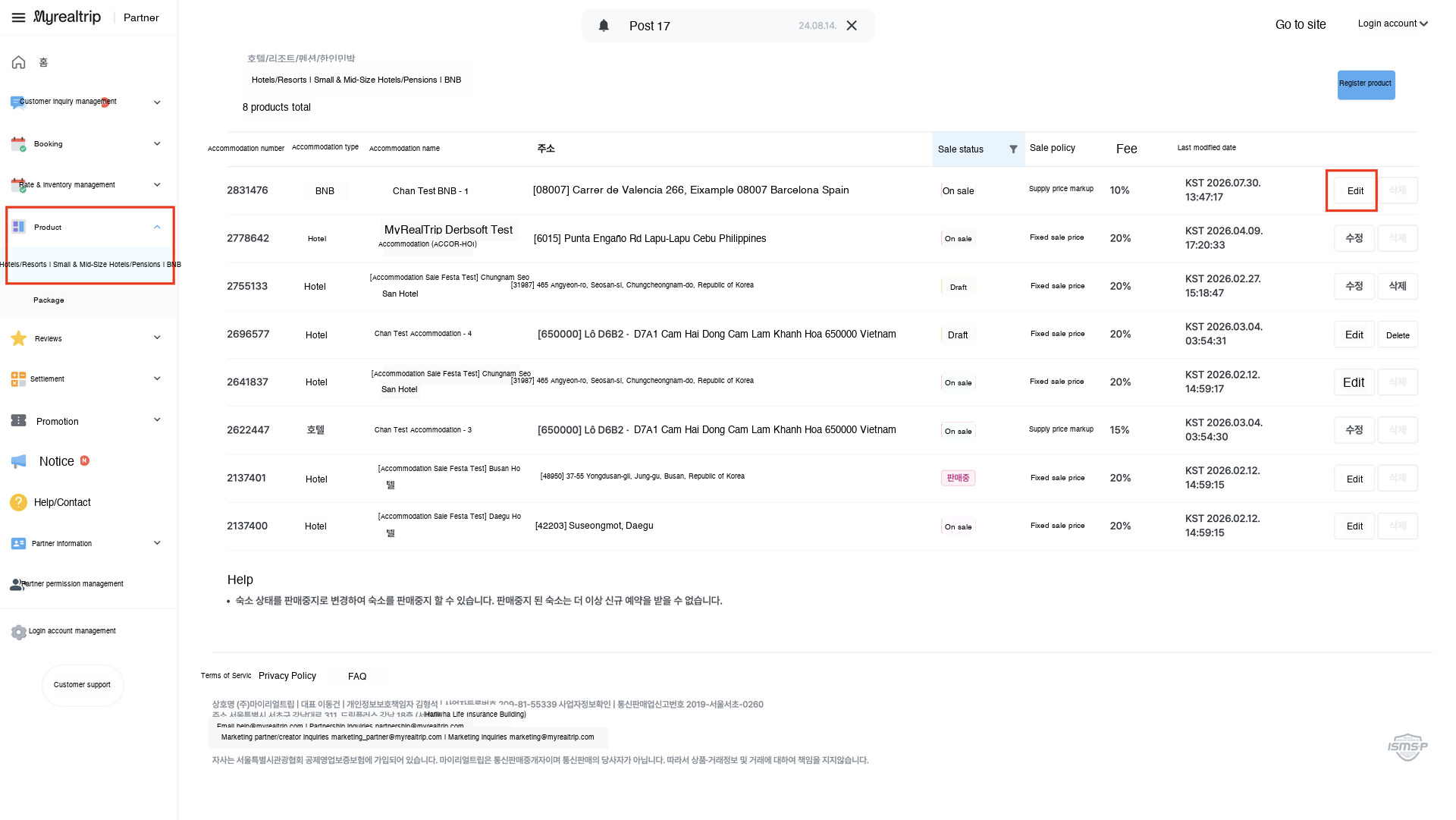
Task: Open Hotels/Resorts submenu item in sidebar
Action: coord(89,265)
